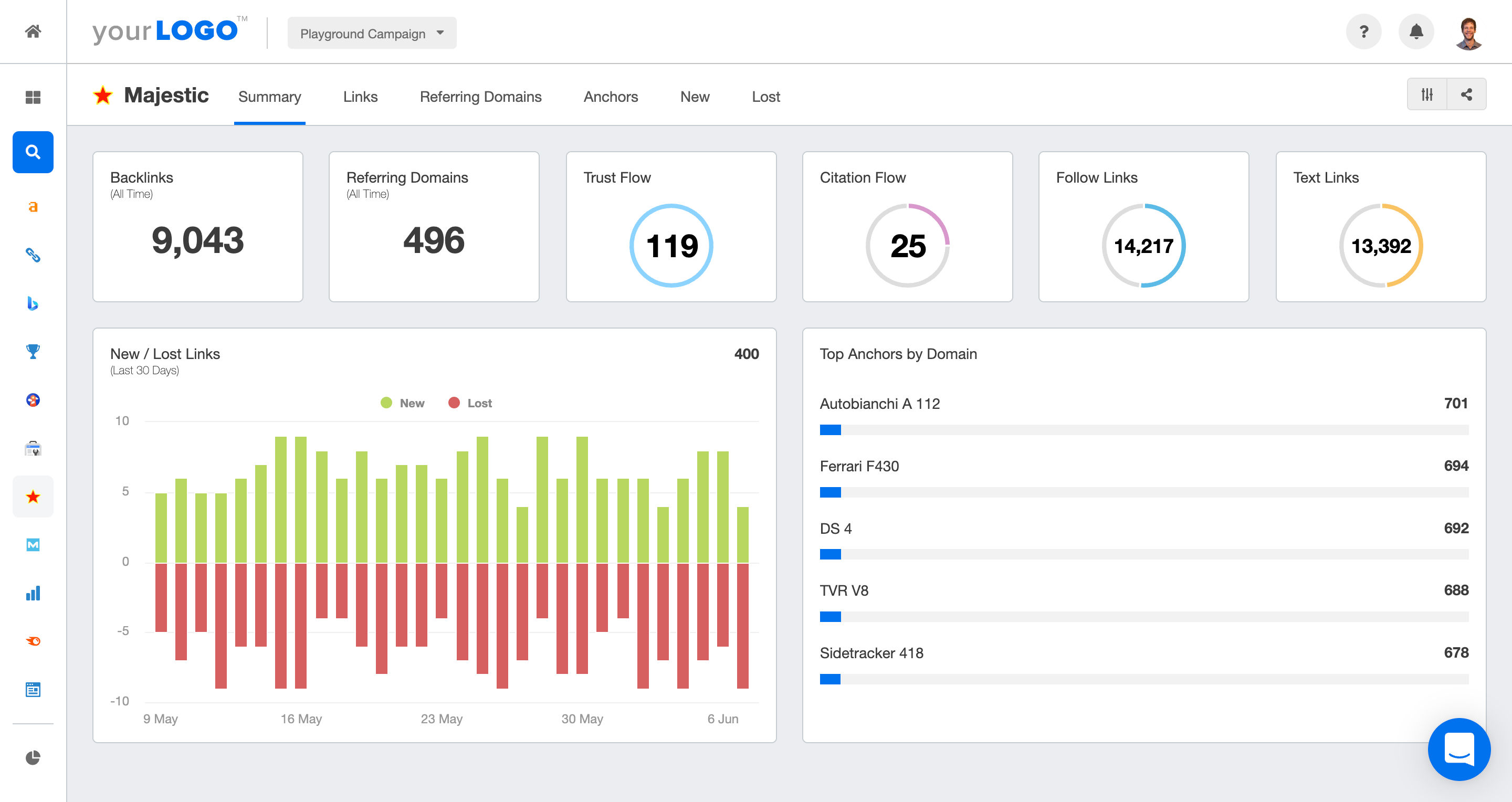
Task: Click the 6 Jun axis label
Action: 722,719
